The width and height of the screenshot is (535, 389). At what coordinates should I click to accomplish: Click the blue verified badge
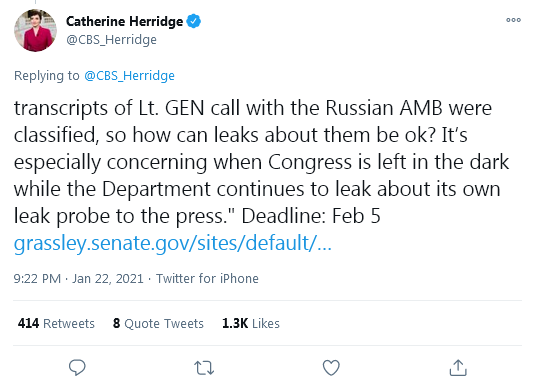click(193, 21)
